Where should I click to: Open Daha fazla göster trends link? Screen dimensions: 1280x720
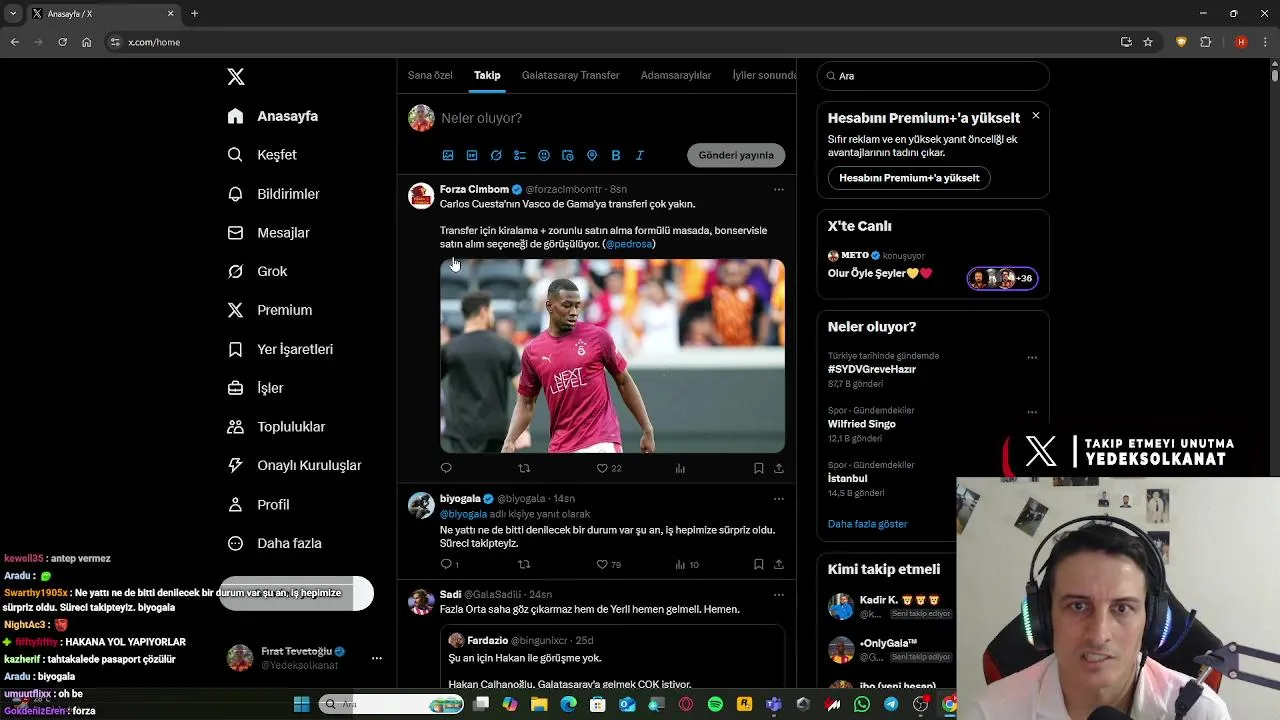(868, 524)
